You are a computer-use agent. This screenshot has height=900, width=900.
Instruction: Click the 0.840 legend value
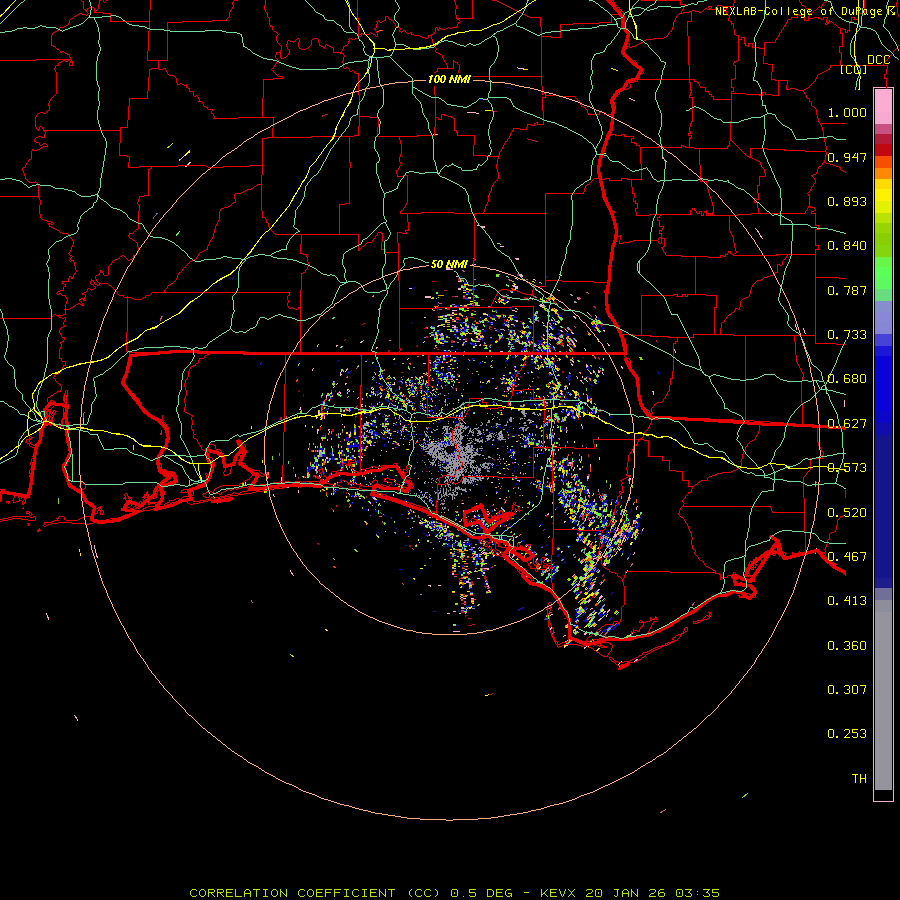[x=847, y=246]
